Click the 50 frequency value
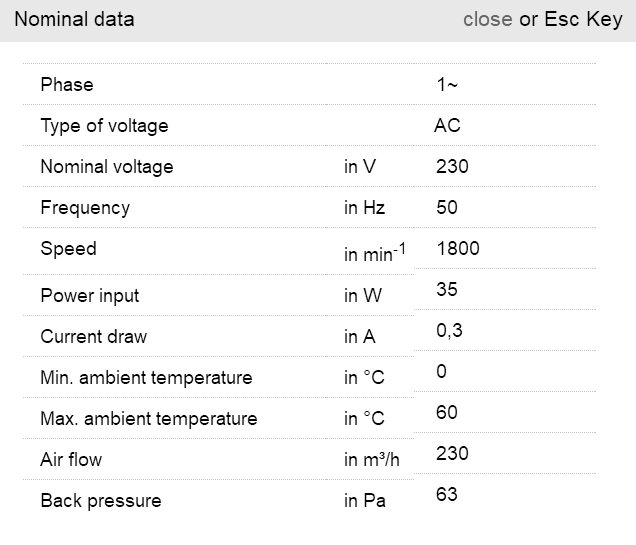The image size is (636, 545). tap(447, 208)
